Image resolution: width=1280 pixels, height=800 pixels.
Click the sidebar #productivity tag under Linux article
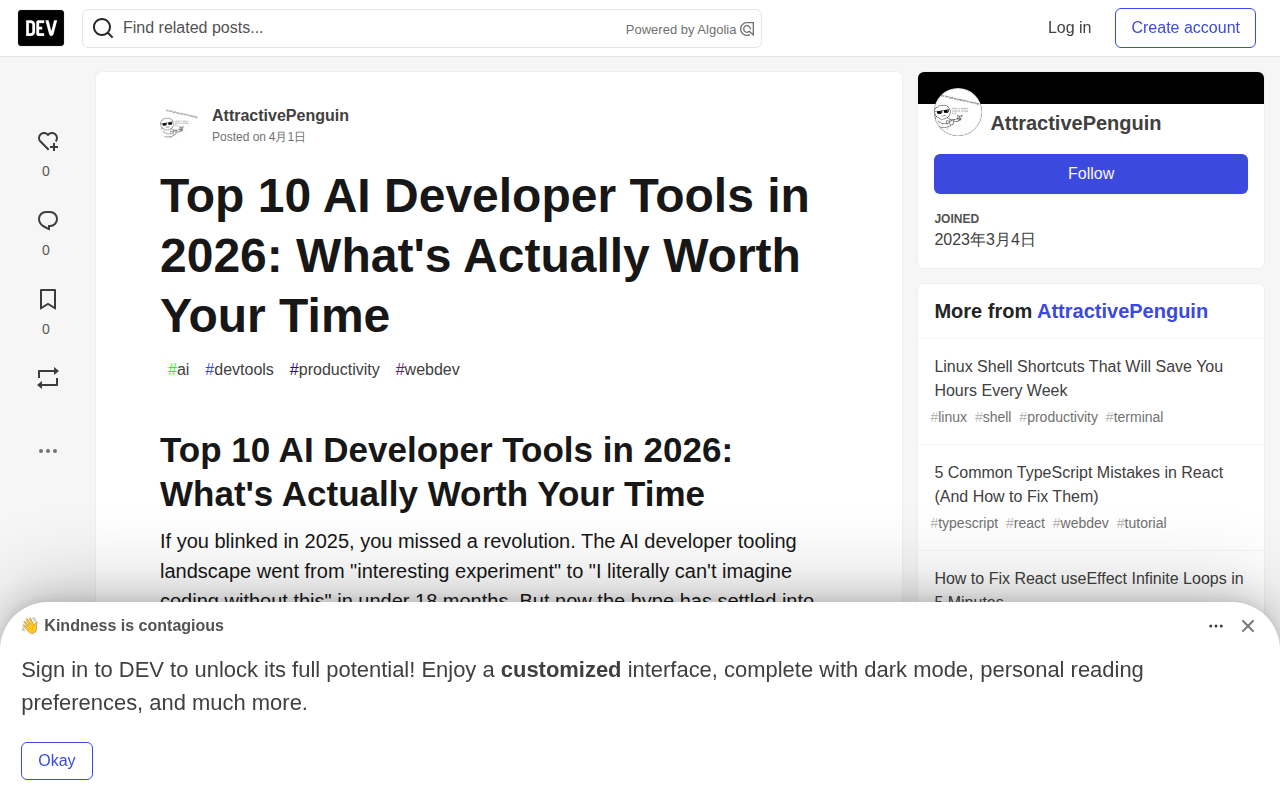[1059, 417]
